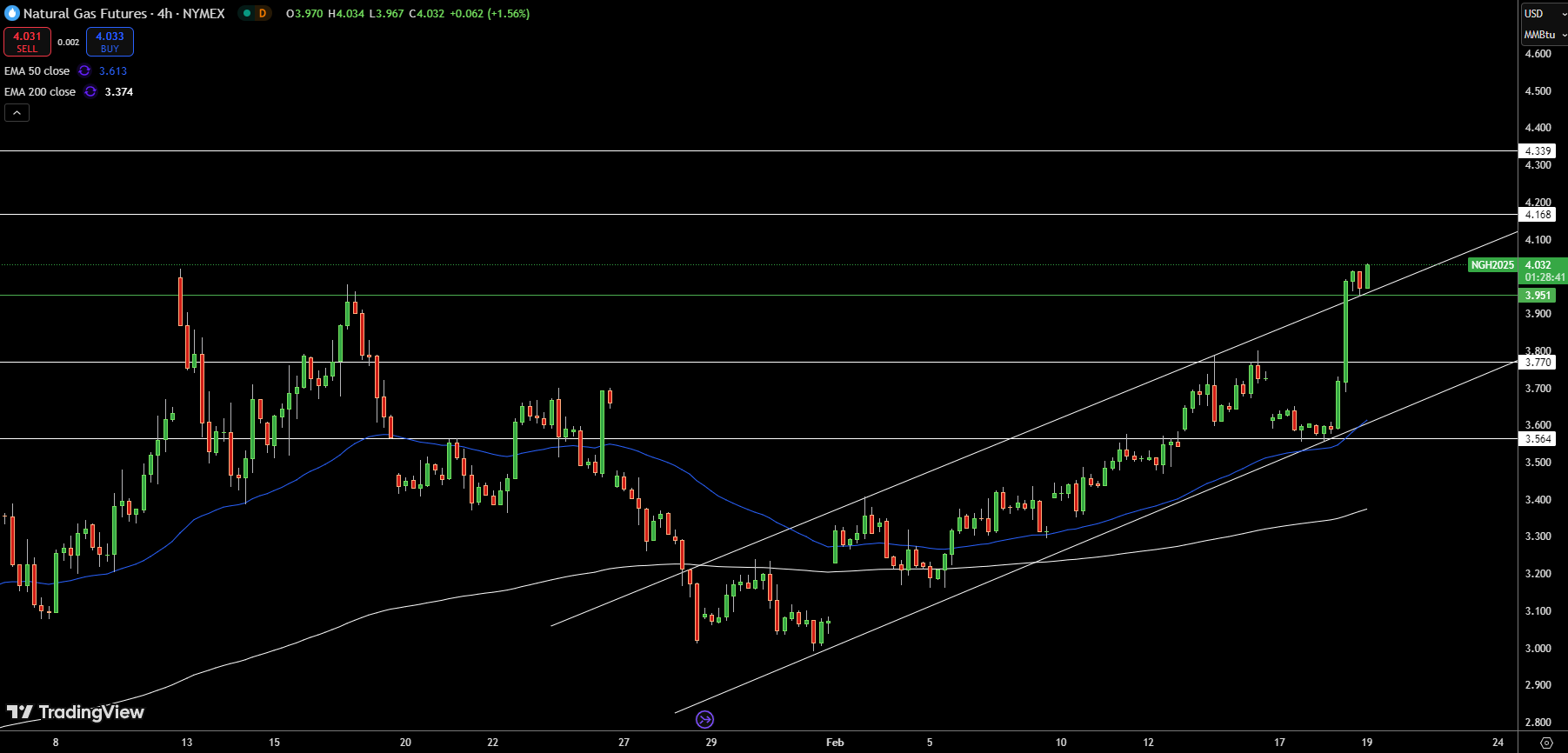The width and height of the screenshot is (1568, 753).
Task: Click the 19 date label on time axis
Action: (x=1367, y=743)
